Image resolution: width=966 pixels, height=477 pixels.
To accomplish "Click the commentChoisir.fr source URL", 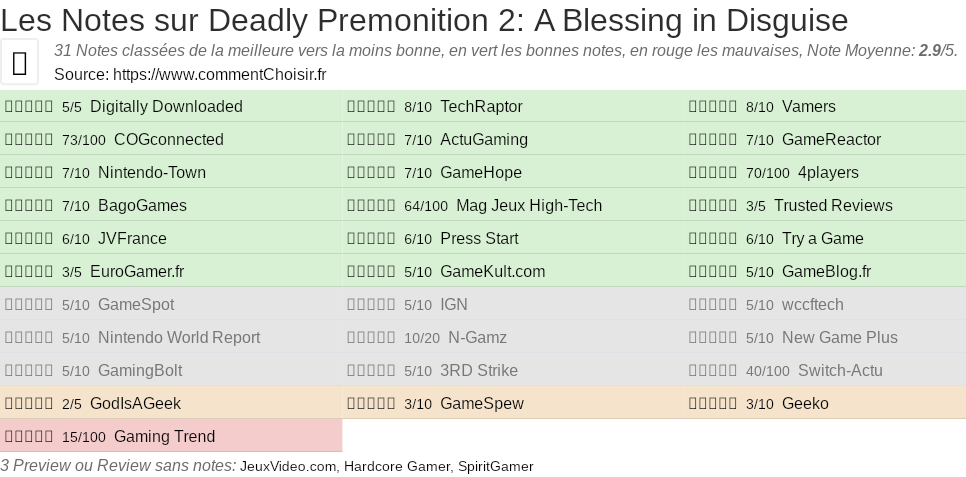I will [x=219, y=74].
